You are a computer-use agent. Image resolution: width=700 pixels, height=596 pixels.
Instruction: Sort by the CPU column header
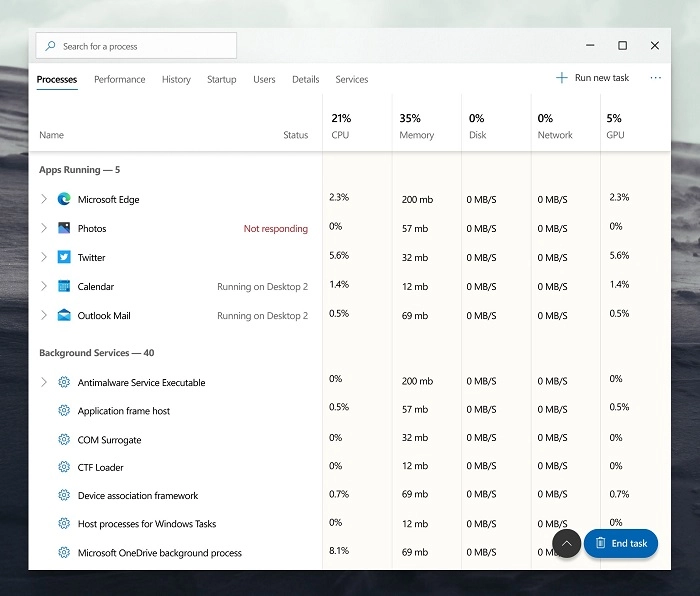pyautogui.click(x=340, y=126)
